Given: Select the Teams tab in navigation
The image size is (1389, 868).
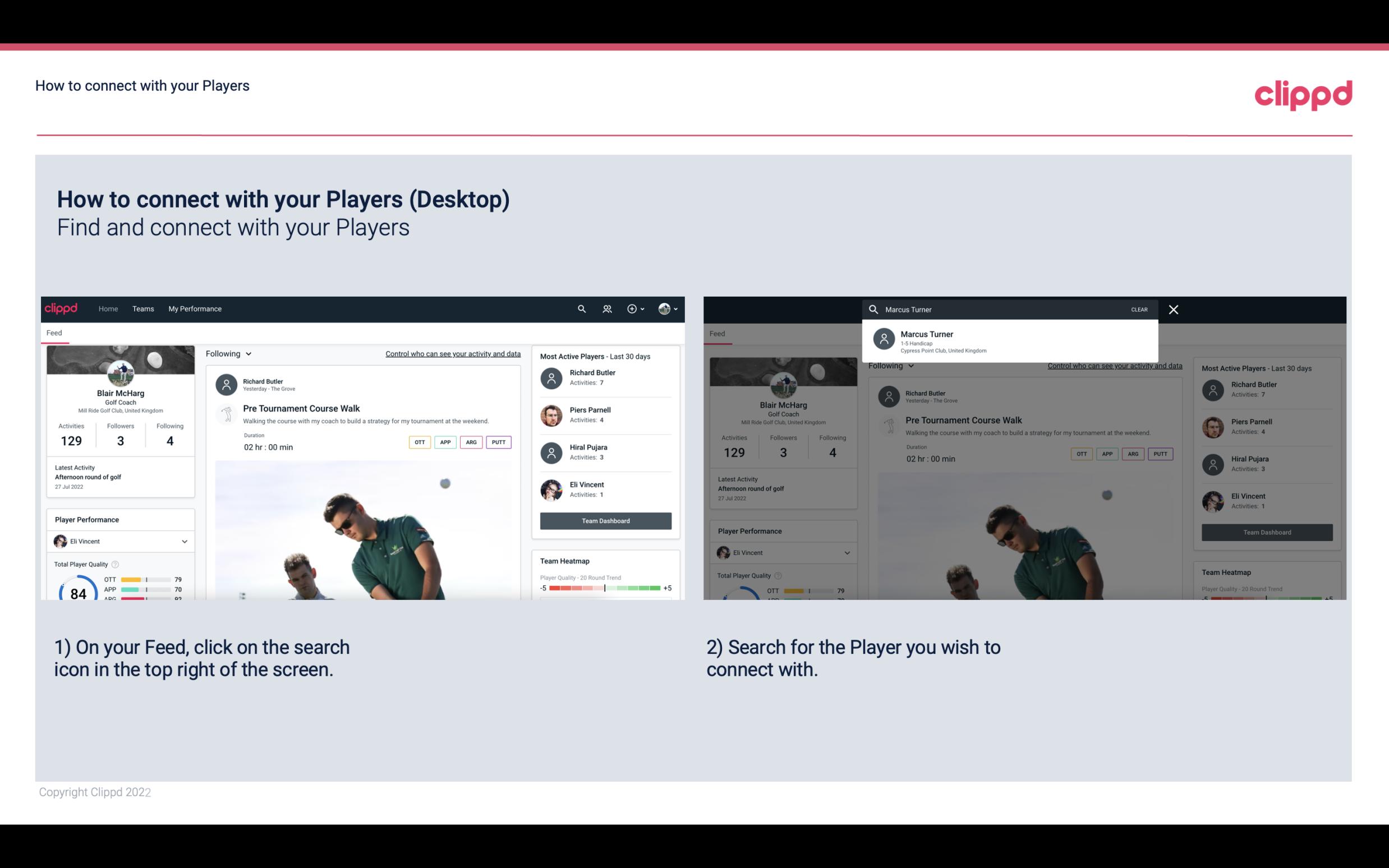Looking at the screenshot, I should tap(143, 308).
